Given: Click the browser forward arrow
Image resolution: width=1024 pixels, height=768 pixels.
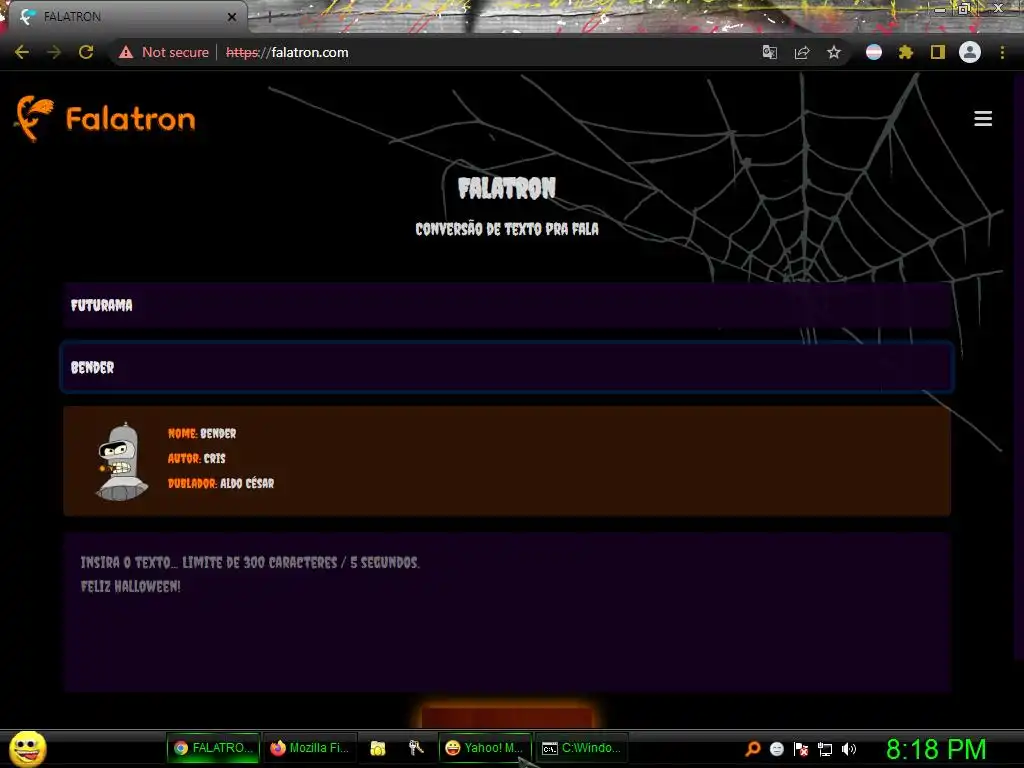Looking at the screenshot, I should [54, 52].
